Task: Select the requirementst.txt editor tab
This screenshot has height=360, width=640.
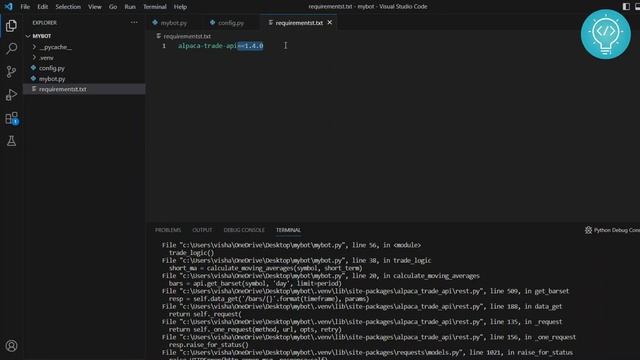Action: click(299, 23)
